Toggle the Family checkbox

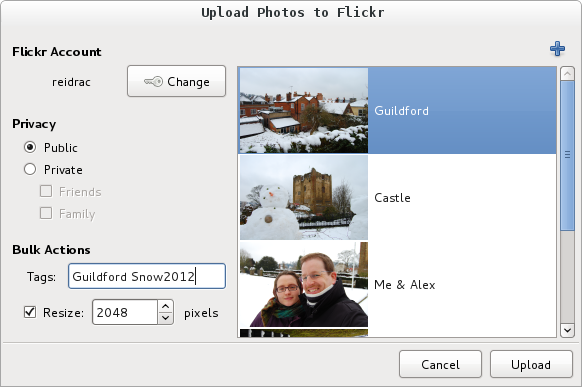point(46,213)
